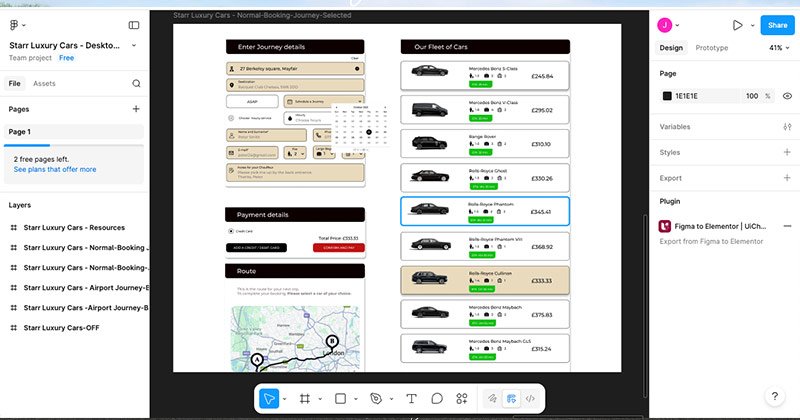Viewport: 800px width, 420px height.
Task: Open the 41% zoom dropdown
Action: tap(779, 48)
